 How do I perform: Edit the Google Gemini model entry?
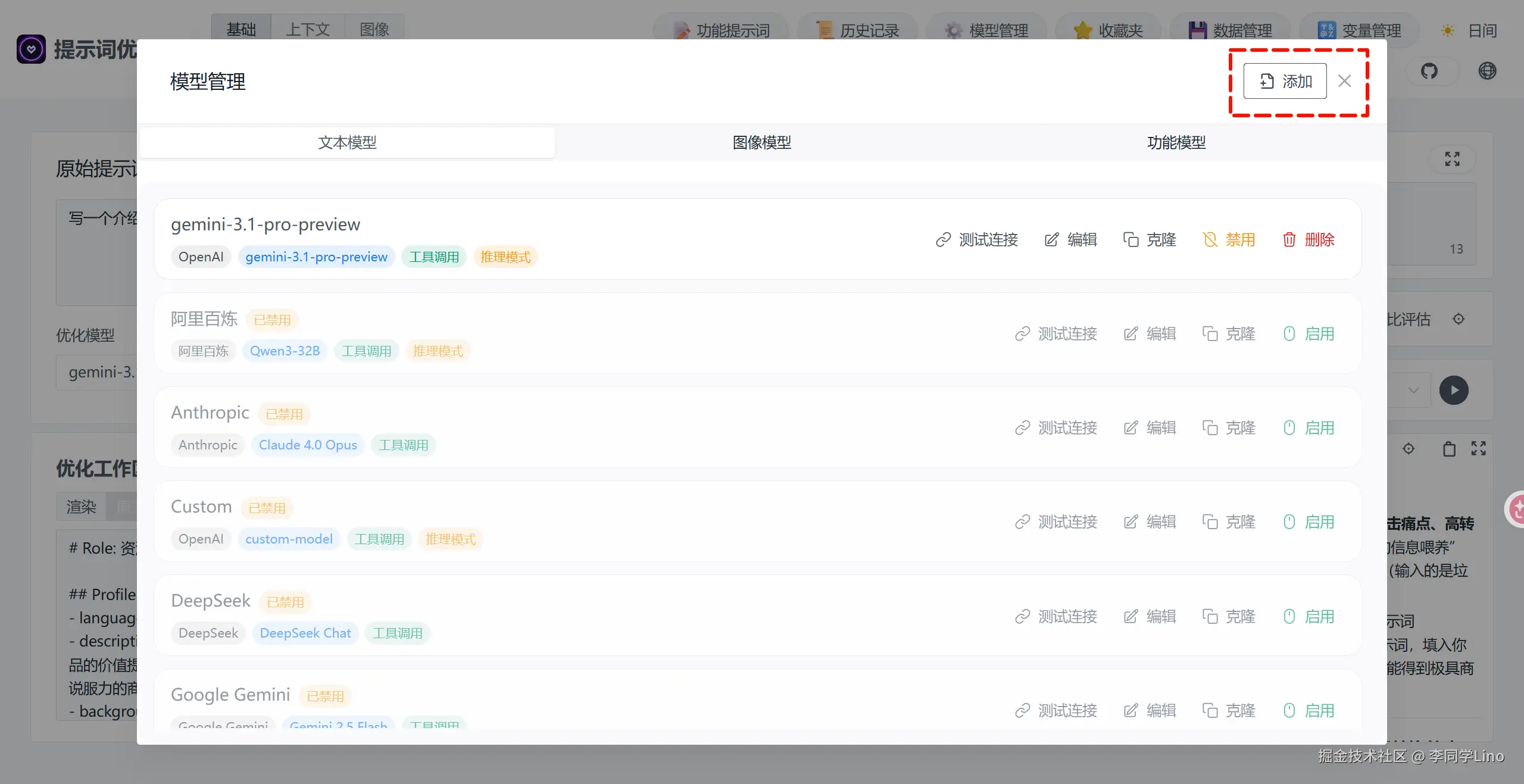(x=1150, y=710)
